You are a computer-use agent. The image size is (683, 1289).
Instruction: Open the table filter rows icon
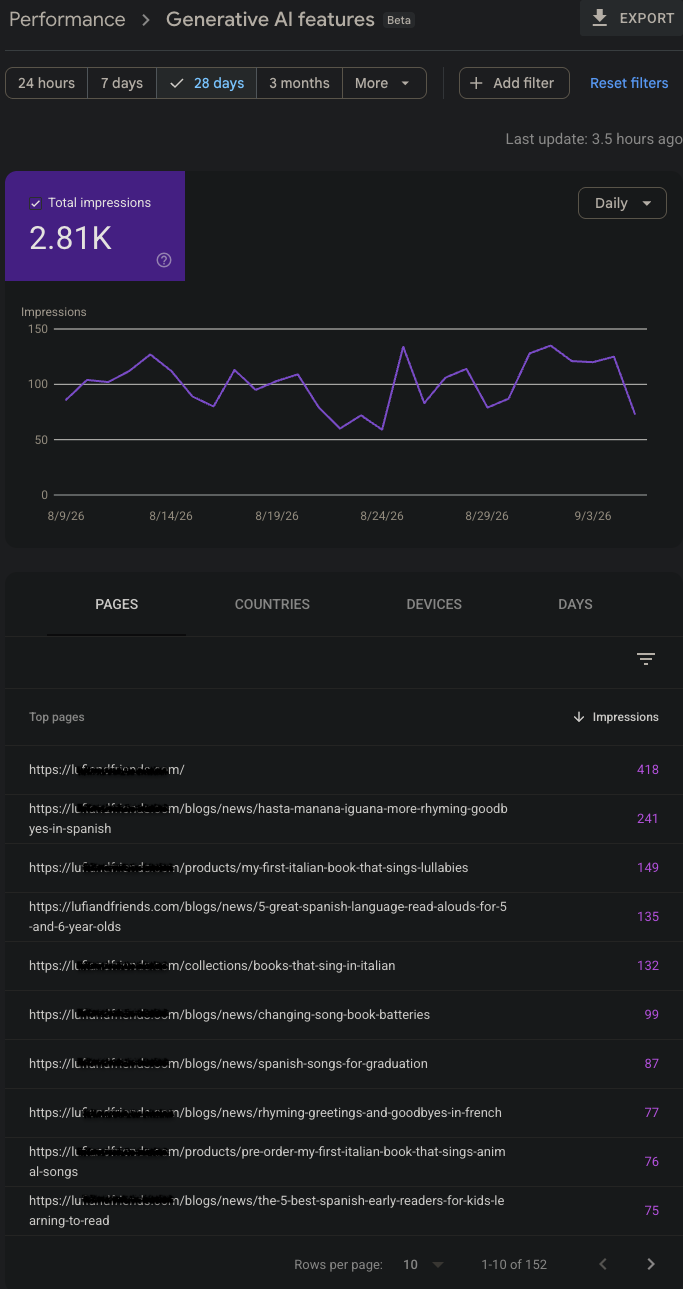[646, 658]
